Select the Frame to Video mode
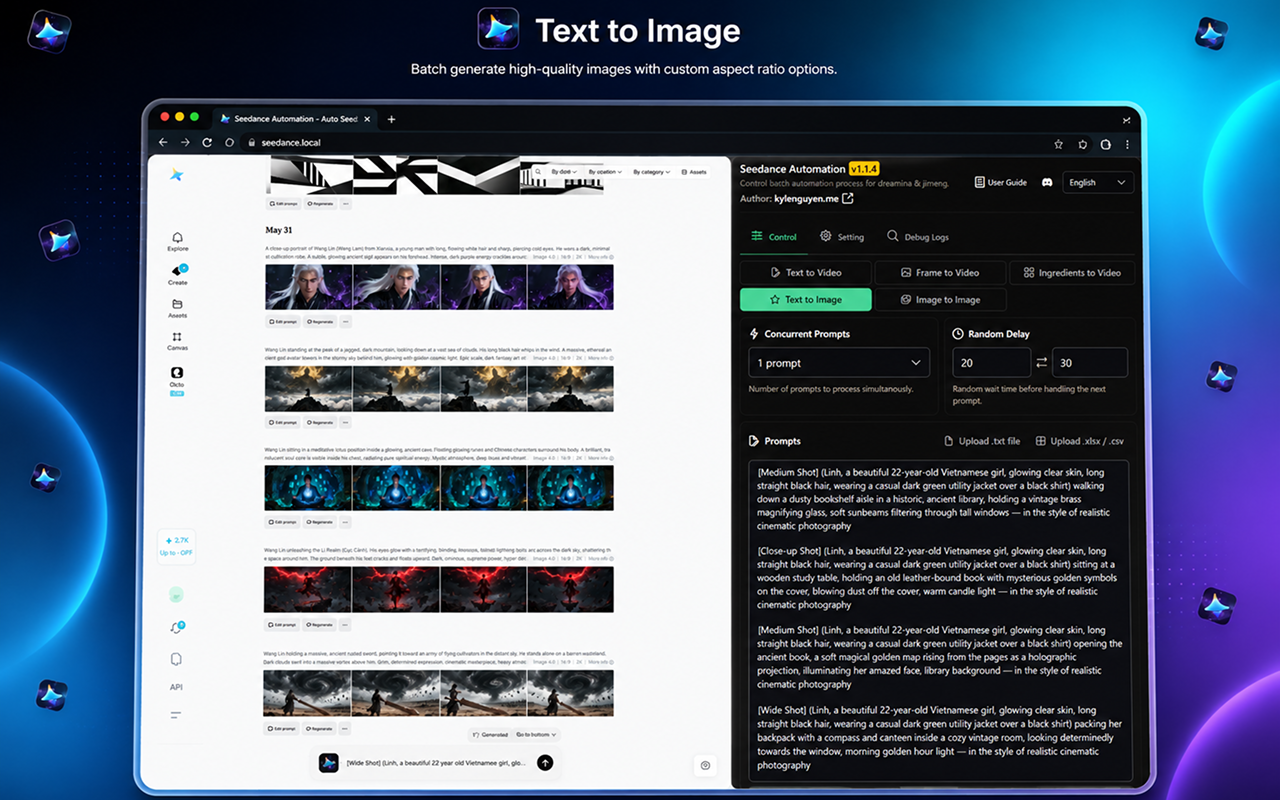1280x800 pixels. (940, 273)
